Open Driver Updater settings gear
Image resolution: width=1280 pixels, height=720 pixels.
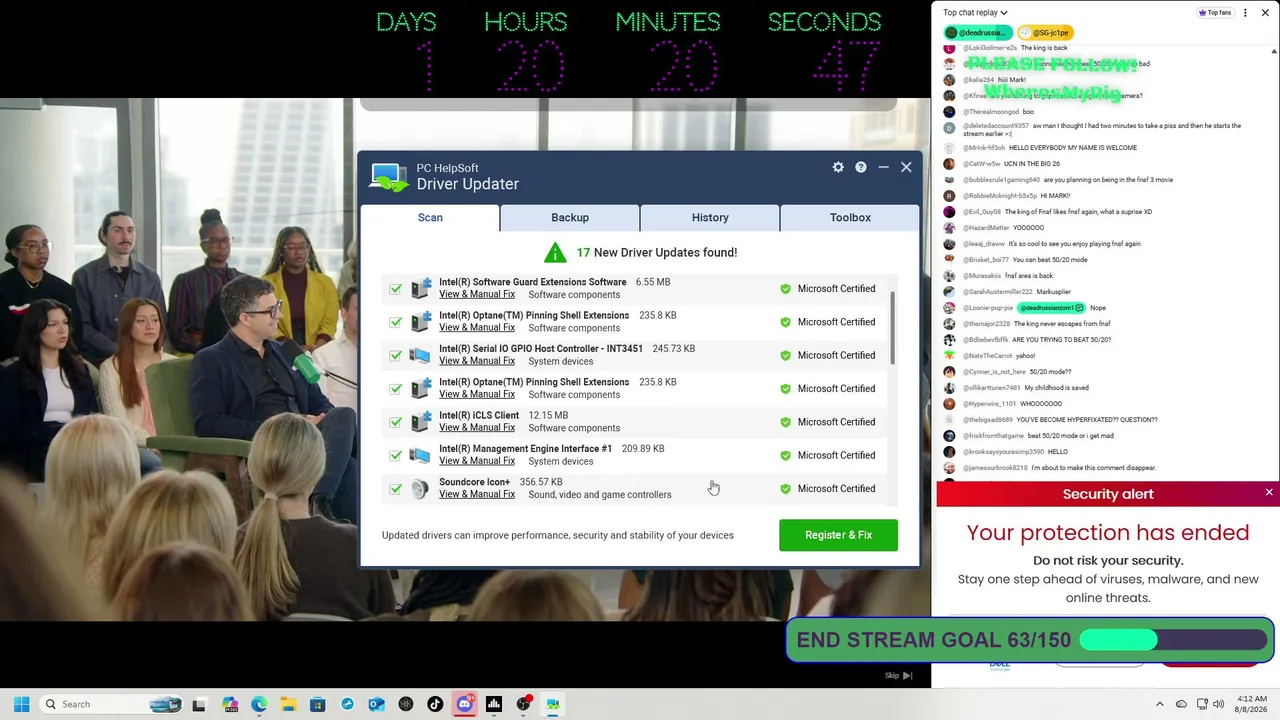[838, 167]
